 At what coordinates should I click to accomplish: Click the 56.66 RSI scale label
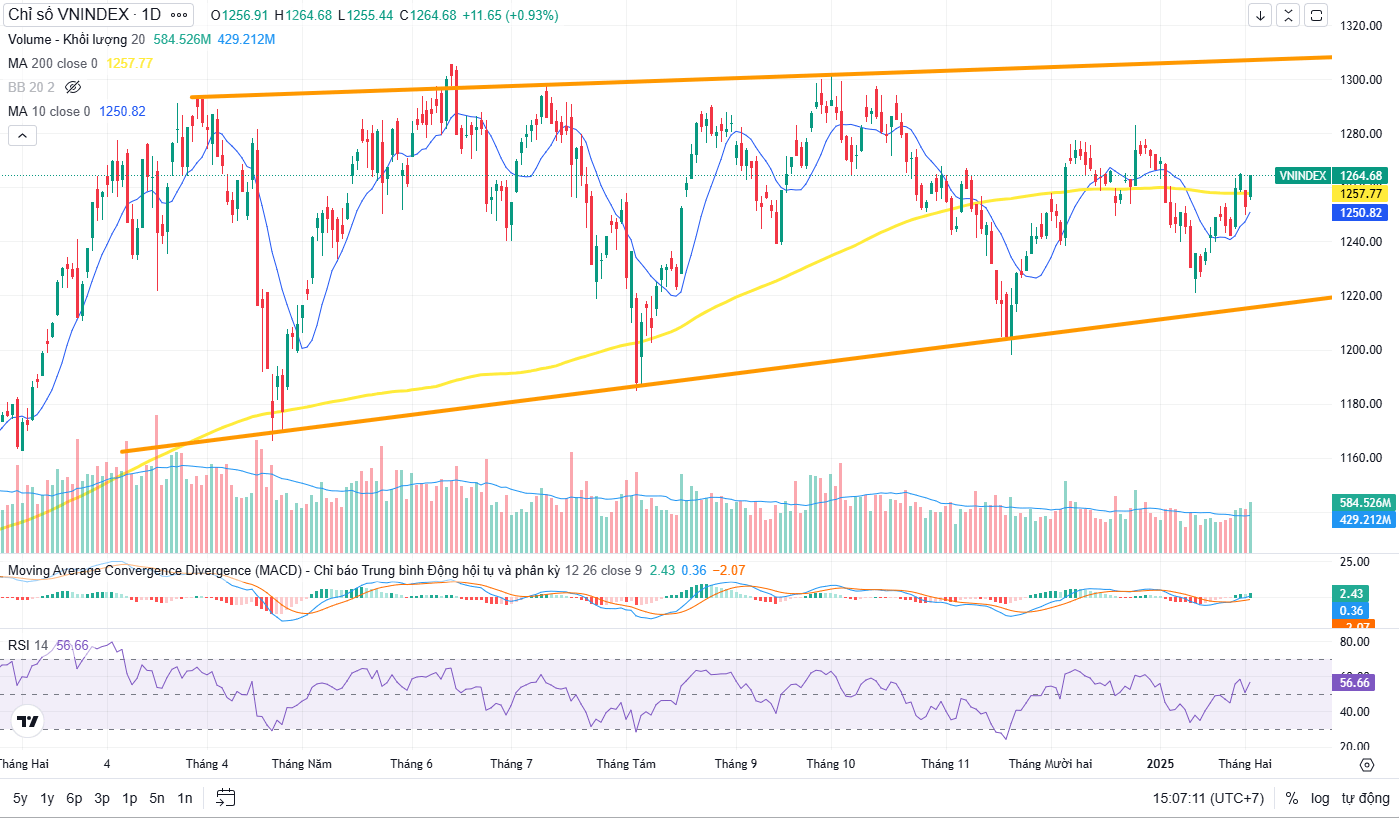(x=1355, y=682)
